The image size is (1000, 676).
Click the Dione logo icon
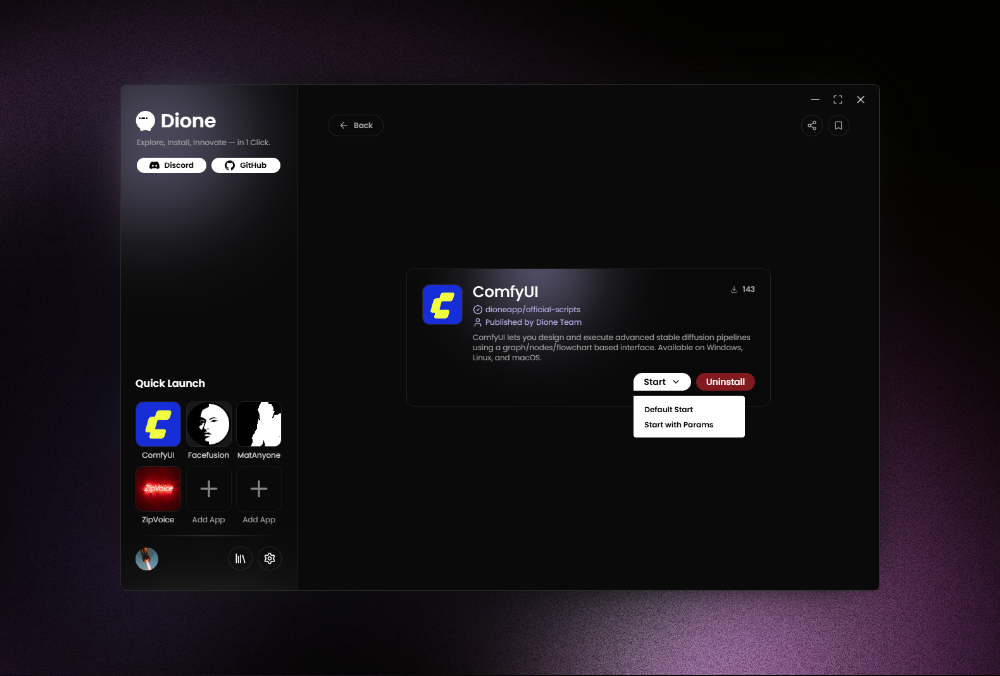145,121
